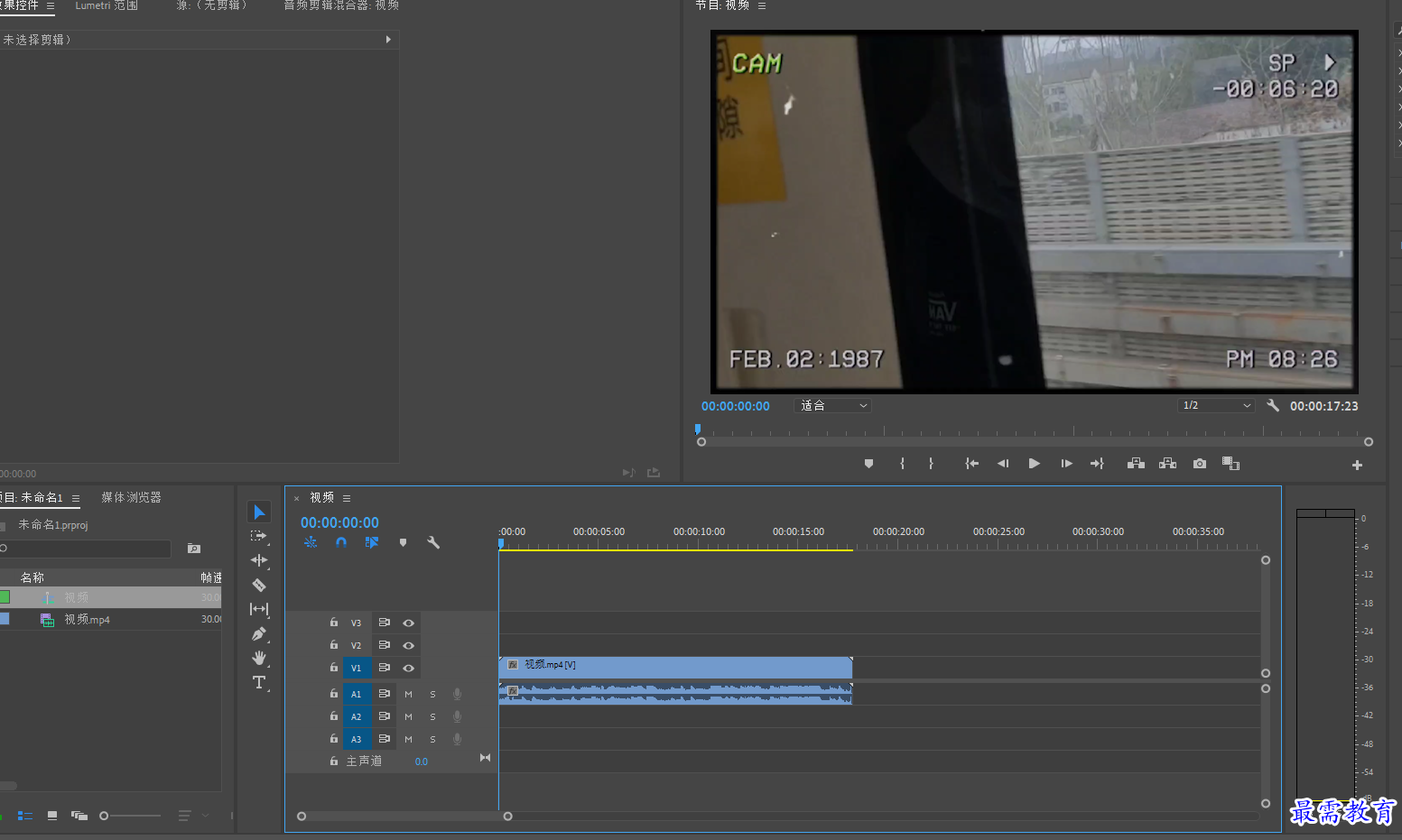Viewport: 1402px width, 840px height.
Task: Open the 视频 timeline panel menu
Action: click(x=347, y=498)
